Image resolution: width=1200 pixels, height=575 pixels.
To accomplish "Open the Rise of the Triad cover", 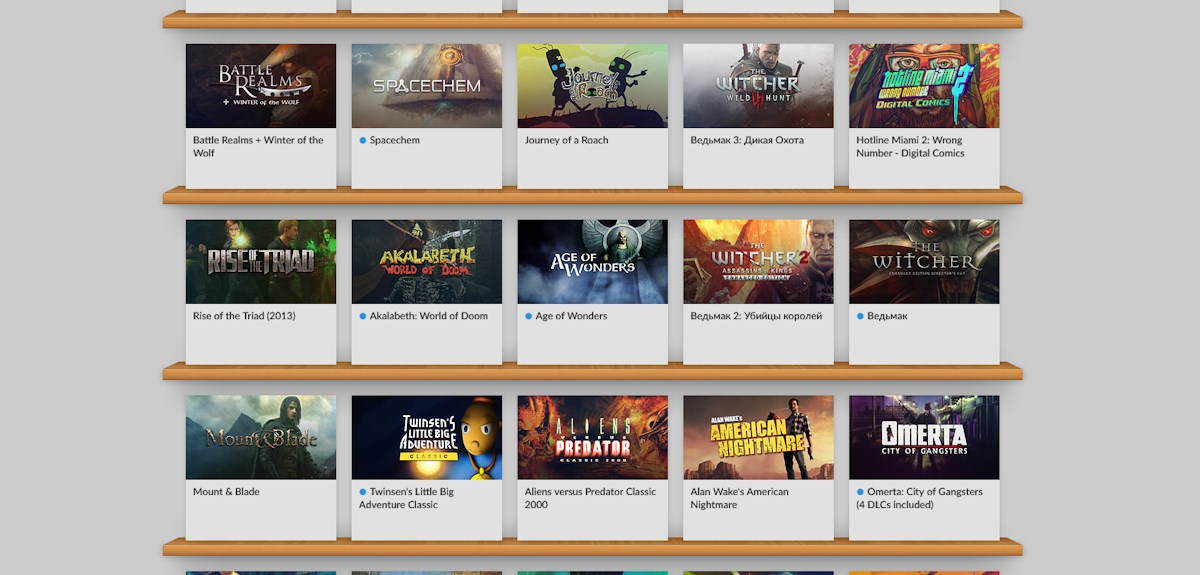I will tap(261, 262).
